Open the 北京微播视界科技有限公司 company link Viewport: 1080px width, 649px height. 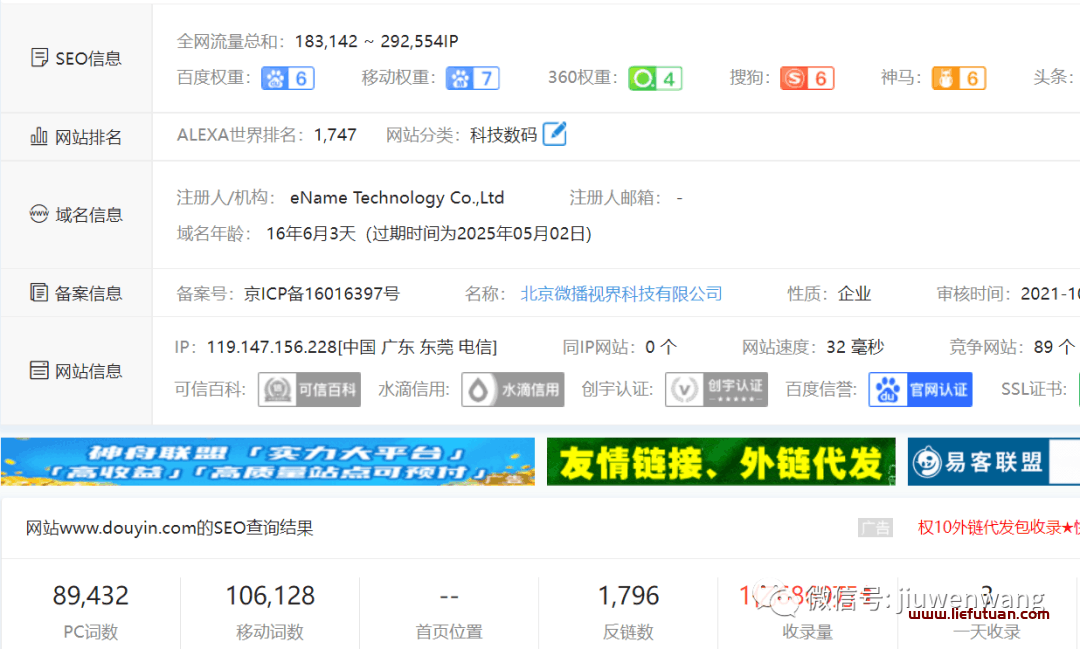tap(621, 294)
